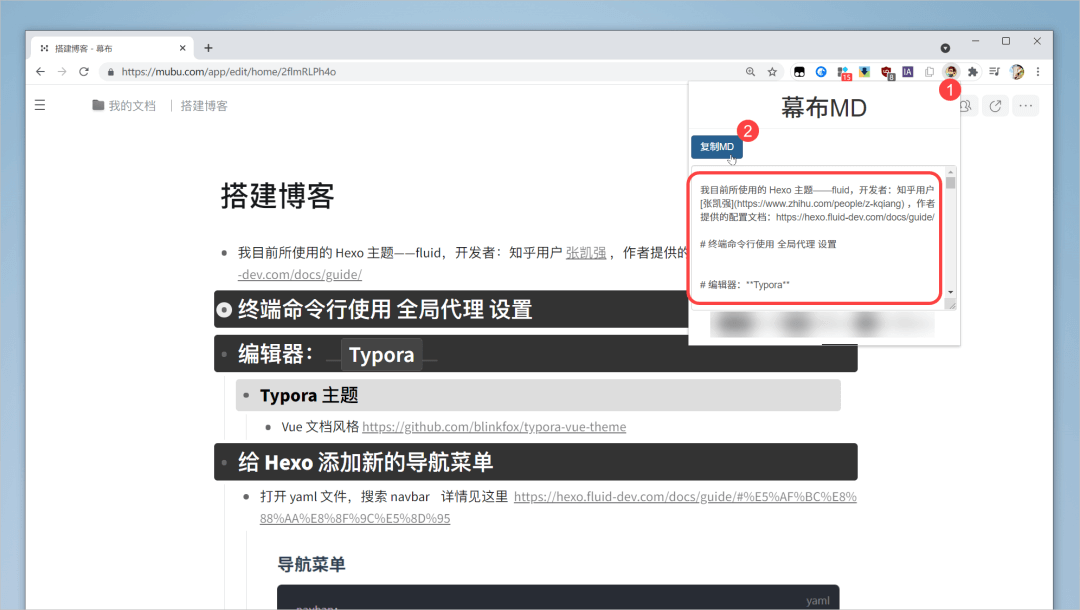
Task: Click the 搭建博客 document title
Action: click(x=278, y=196)
